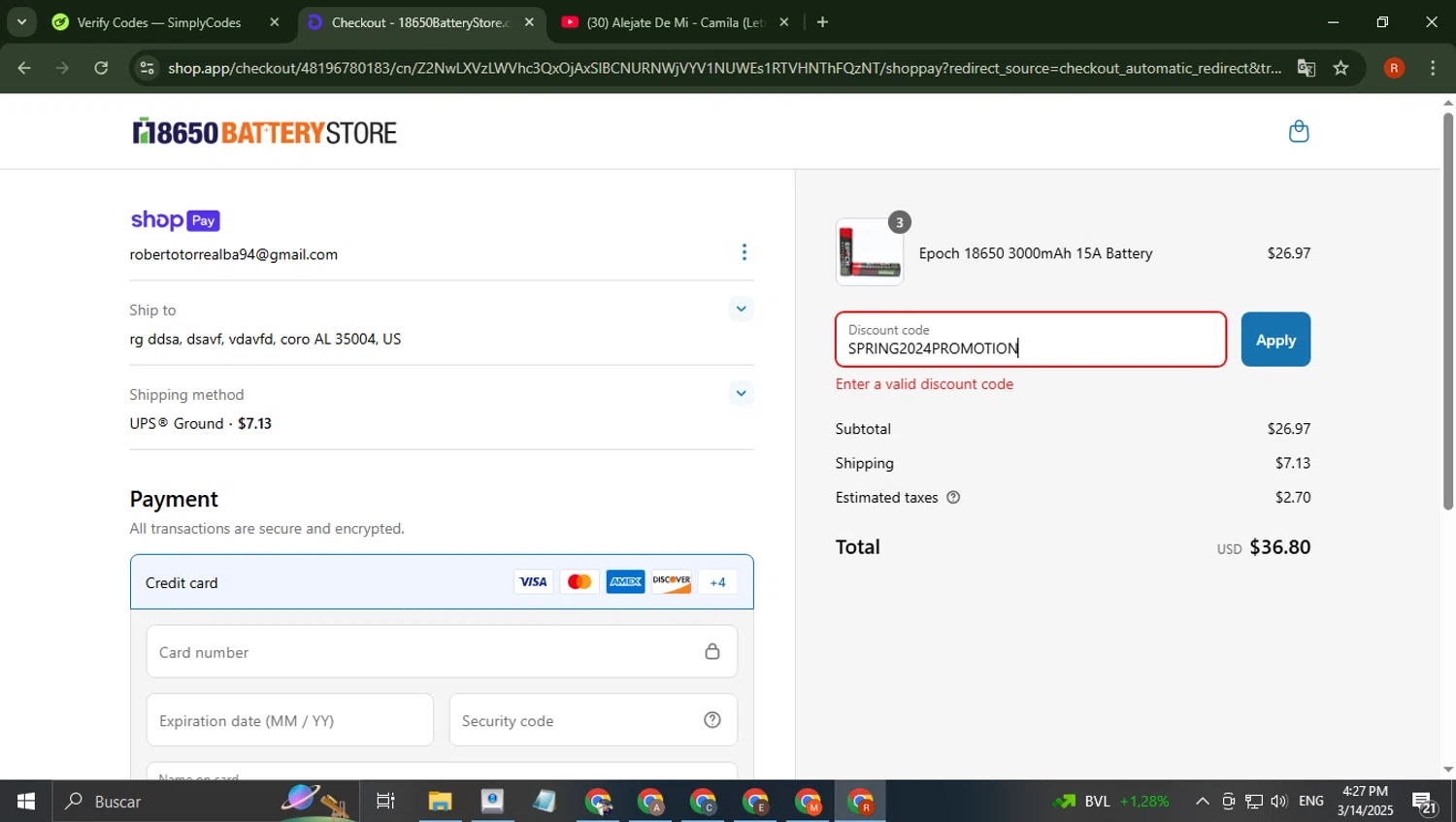Click the Security code field

coord(593,720)
